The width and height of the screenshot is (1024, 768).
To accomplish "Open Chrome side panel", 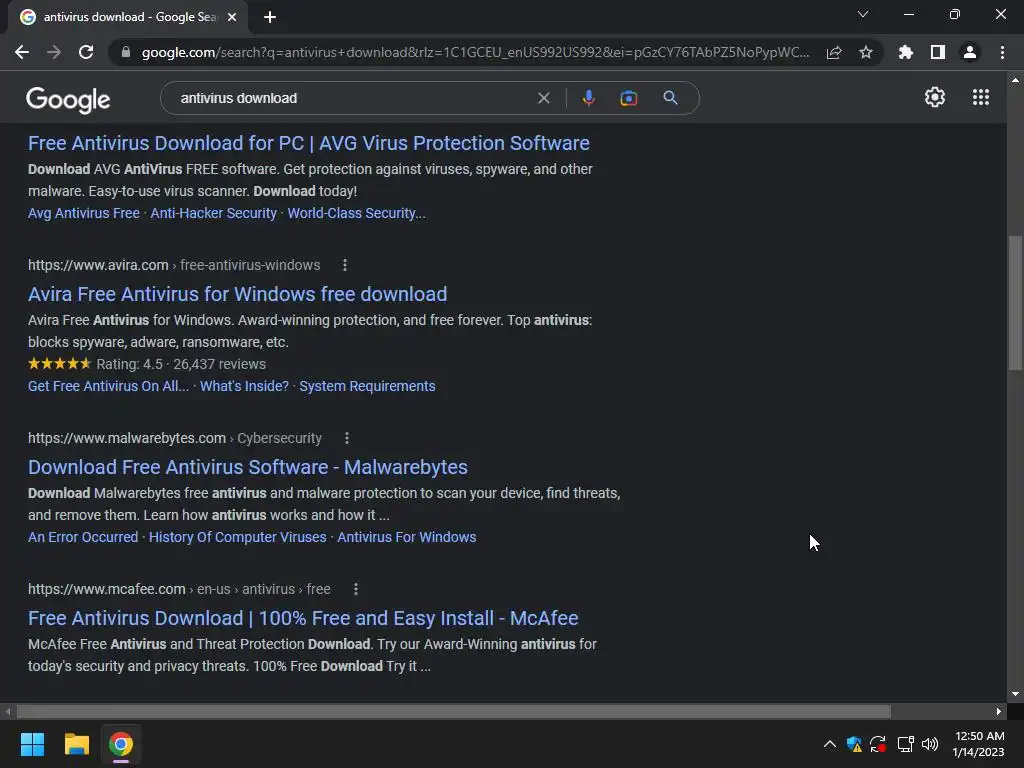I will (938, 52).
